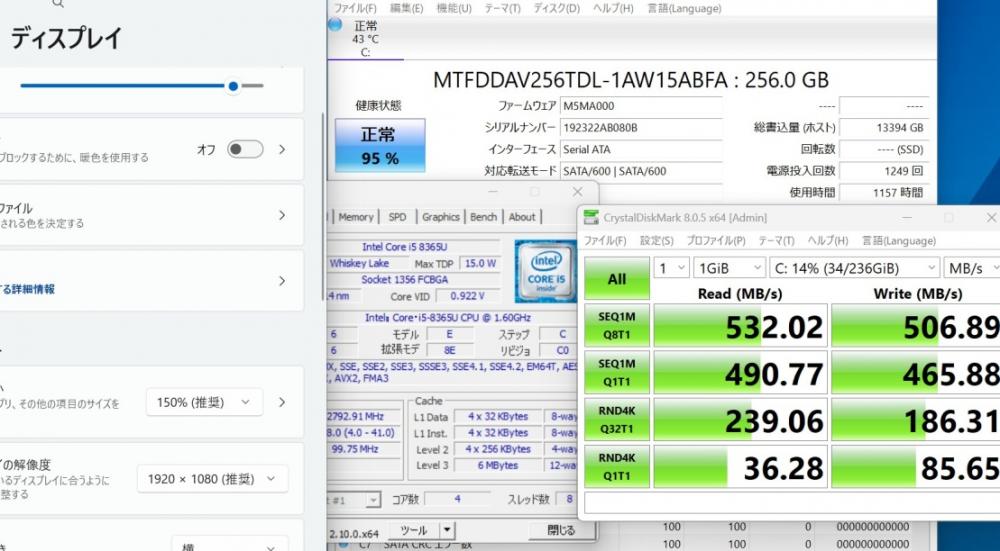Open プロファイル(P) menu in CrystalDiskMark

coord(716,240)
